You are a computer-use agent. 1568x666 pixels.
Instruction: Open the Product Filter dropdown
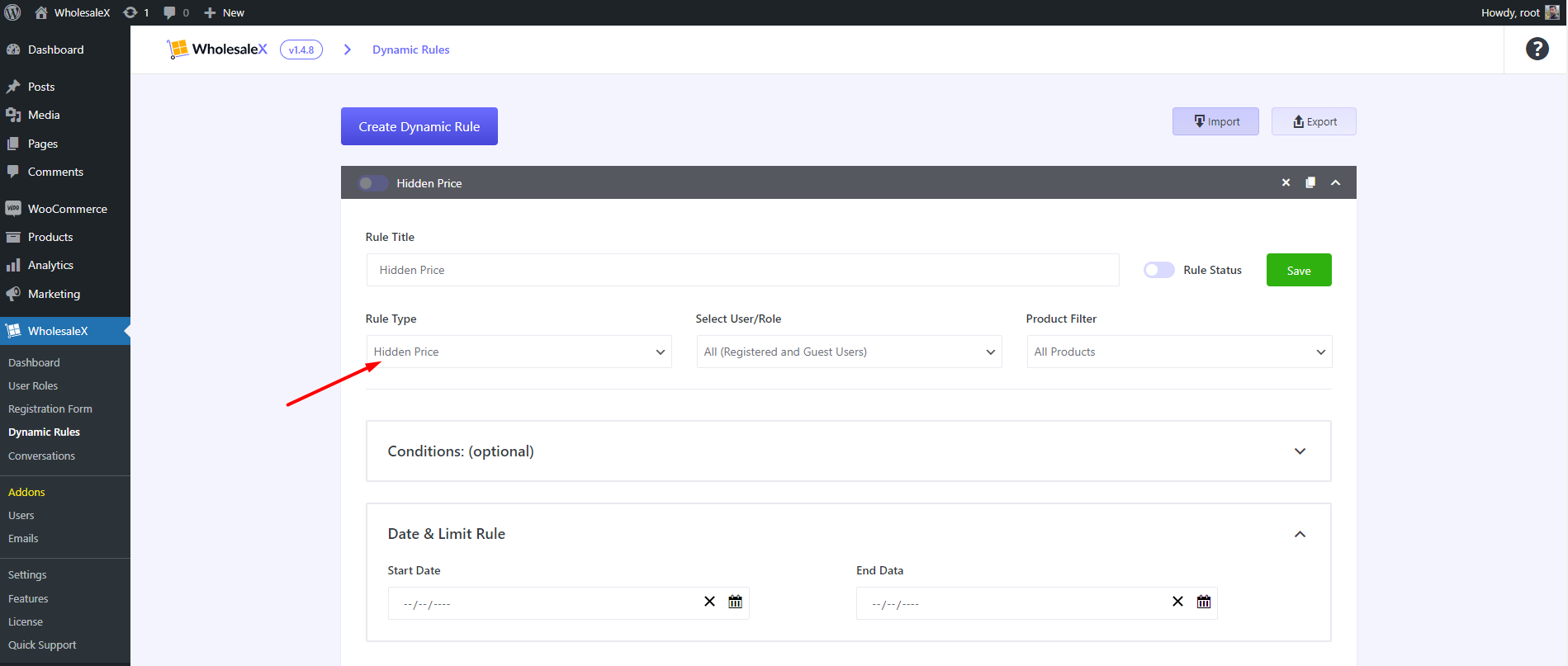1180,352
